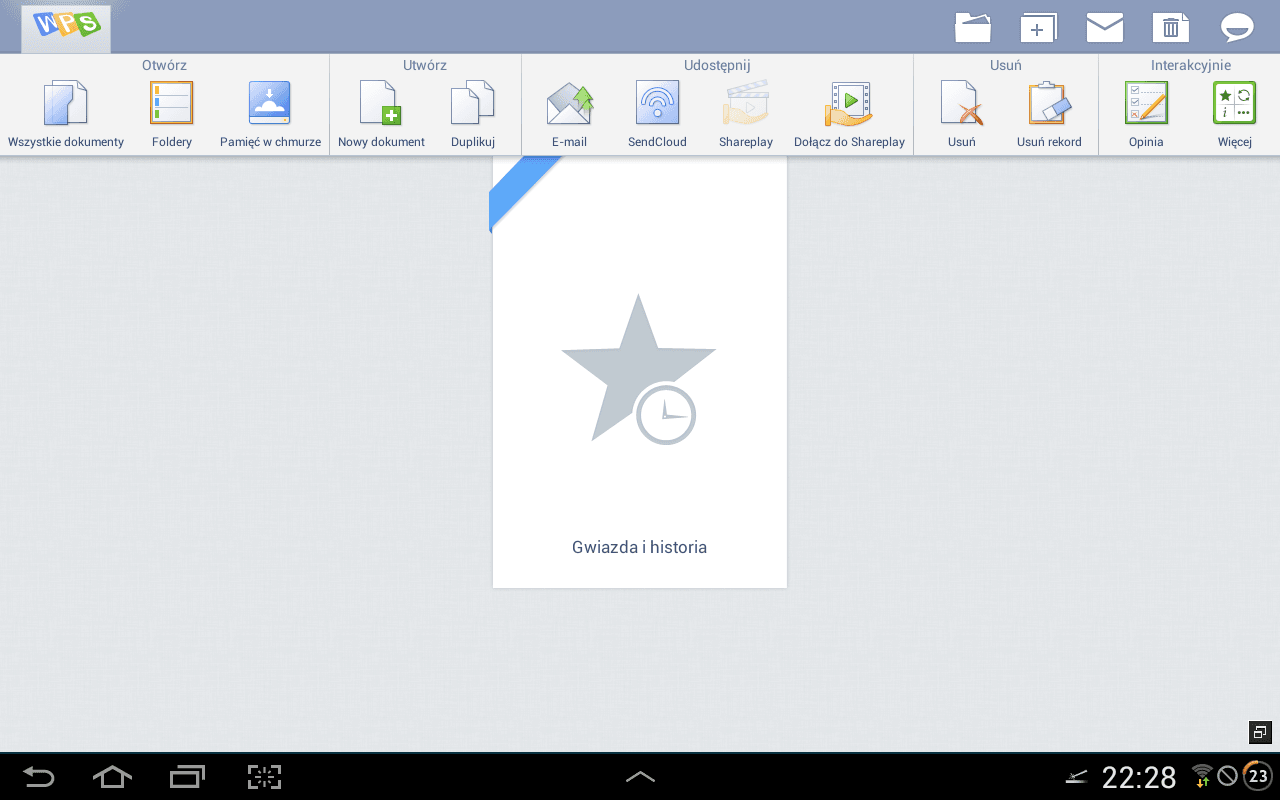Screen dimensions: 1280x800
Task: Select the Duplikuj option
Action: point(473,115)
